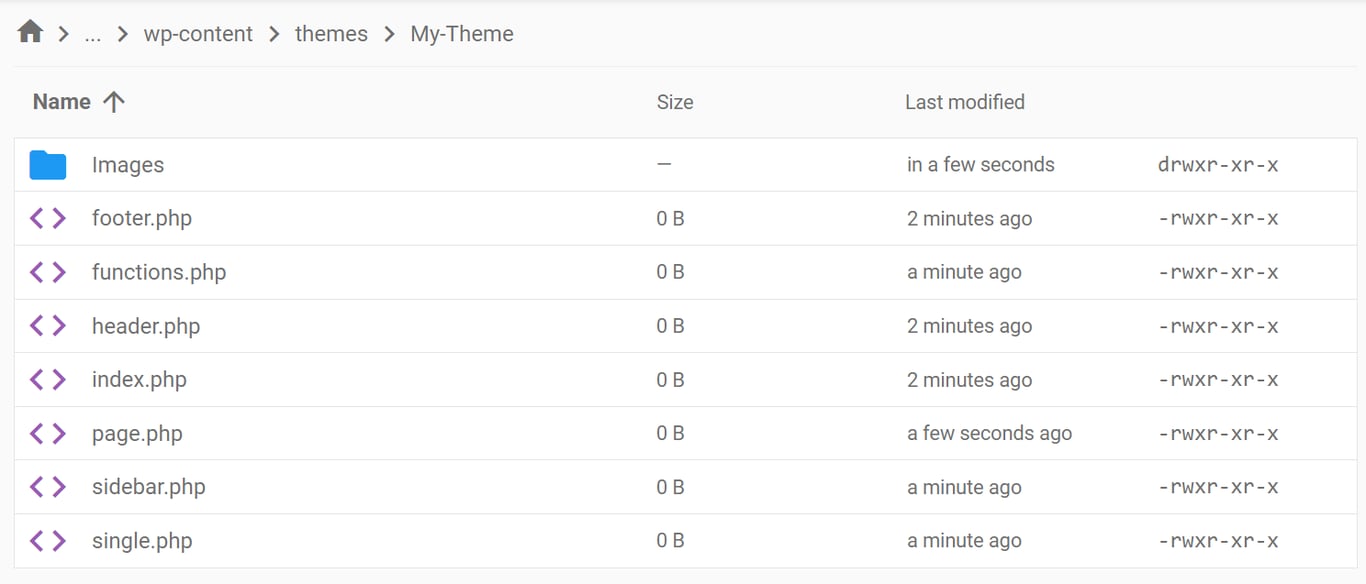Open the footer.php file

pyautogui.click(x=142, y=218)
